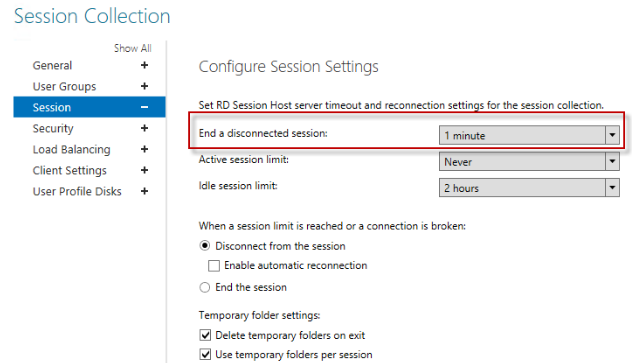Click the Show All link
This screenshot has width=638, height=363.
coord(133,48)
